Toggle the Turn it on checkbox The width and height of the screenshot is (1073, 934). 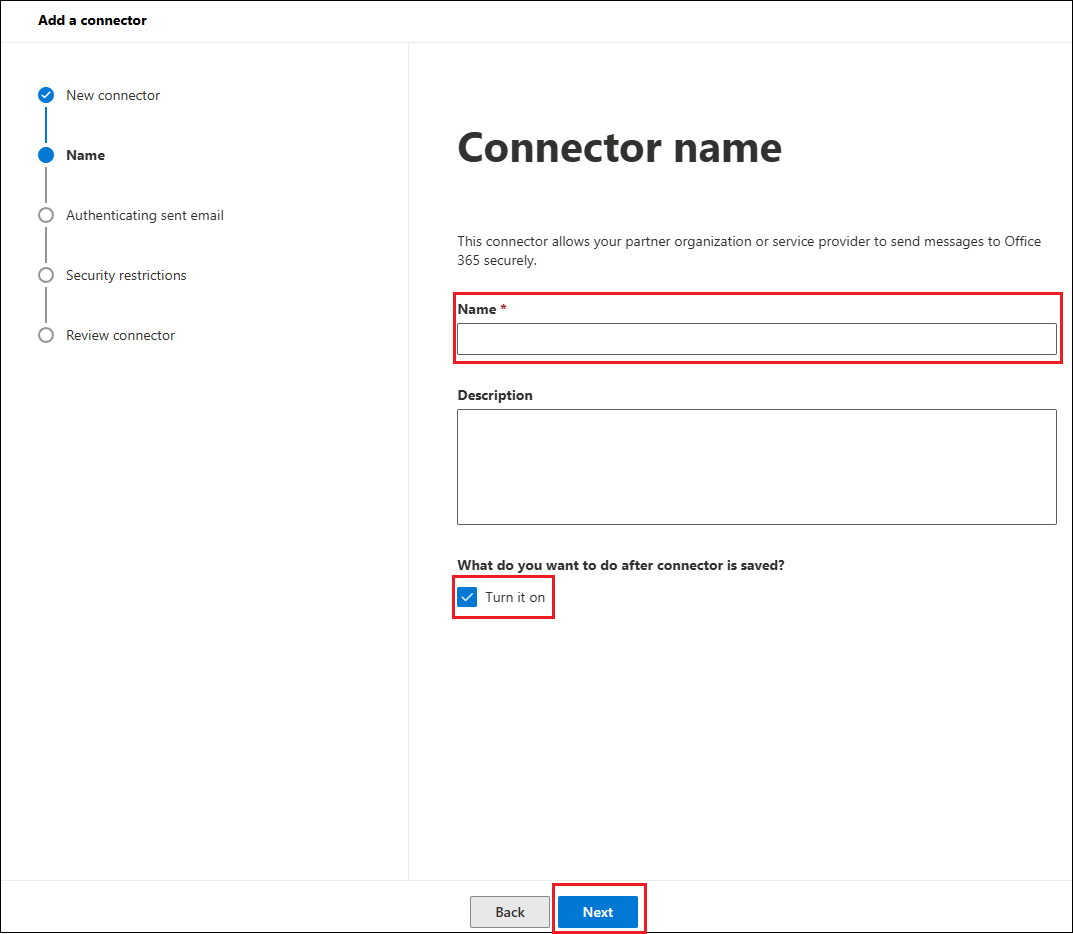[467, 597]
